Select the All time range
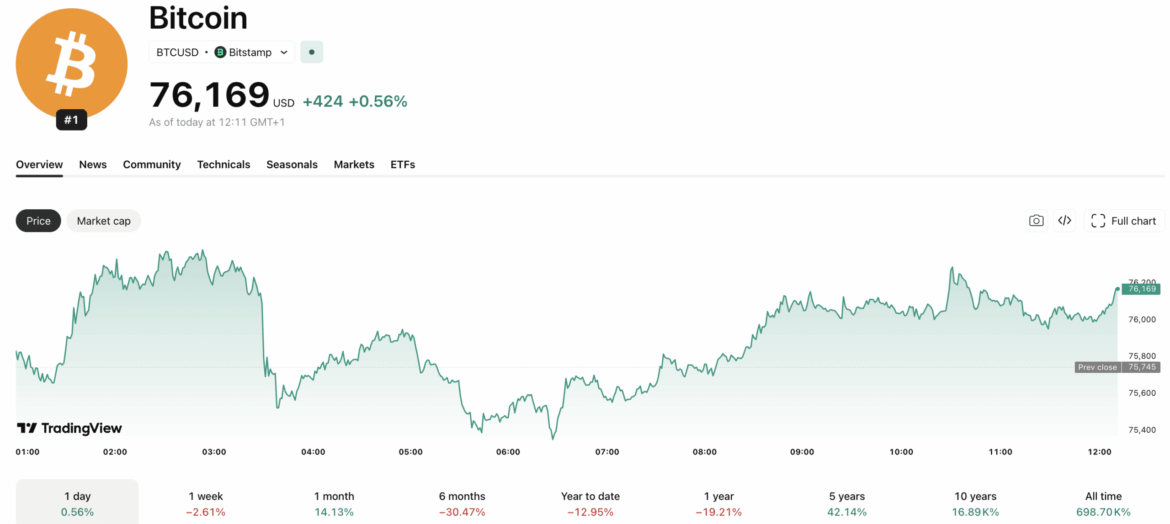Screen dimensions: 1170x524 tap(1103, 503)
